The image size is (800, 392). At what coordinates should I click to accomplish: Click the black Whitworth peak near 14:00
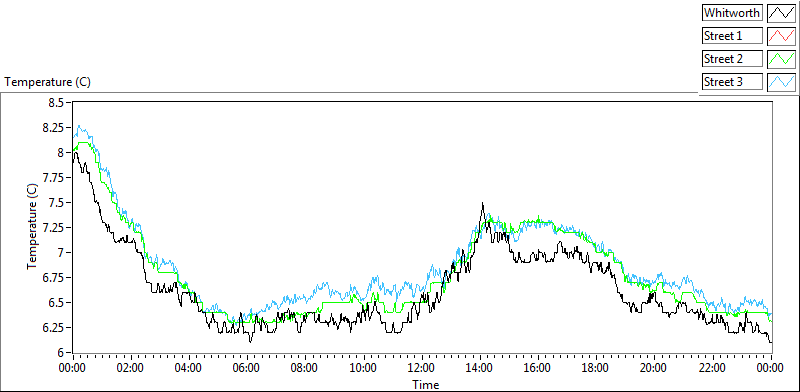click(x=482, y=204)
